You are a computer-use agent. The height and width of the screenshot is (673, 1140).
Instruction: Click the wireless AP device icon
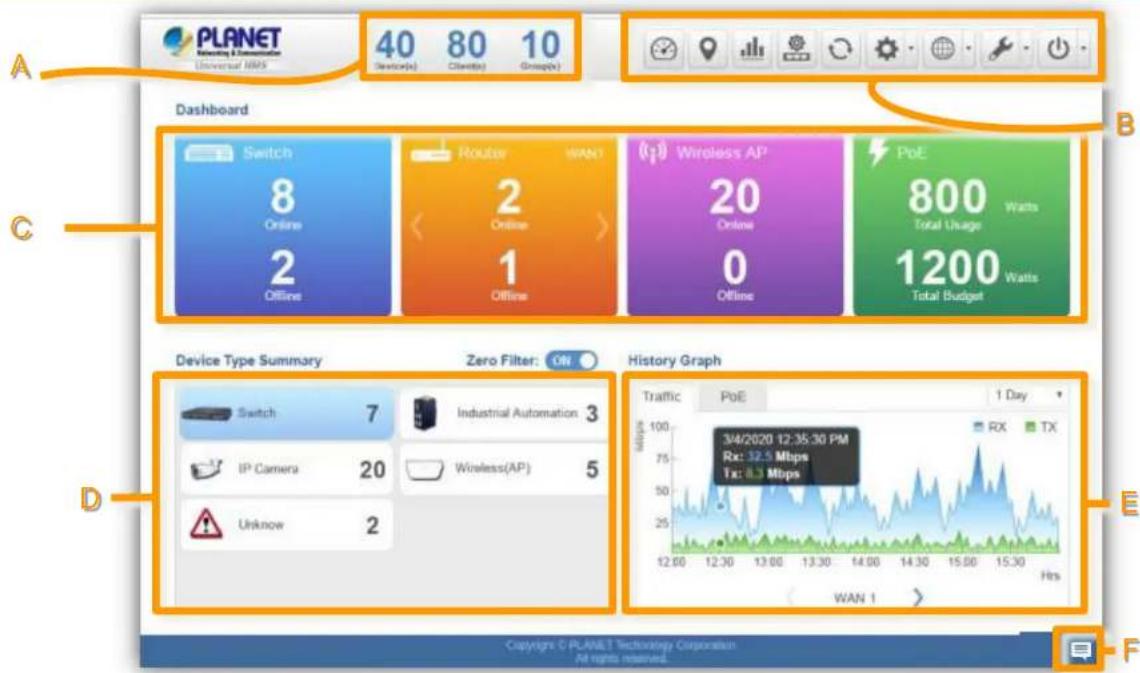click(425, 470)
